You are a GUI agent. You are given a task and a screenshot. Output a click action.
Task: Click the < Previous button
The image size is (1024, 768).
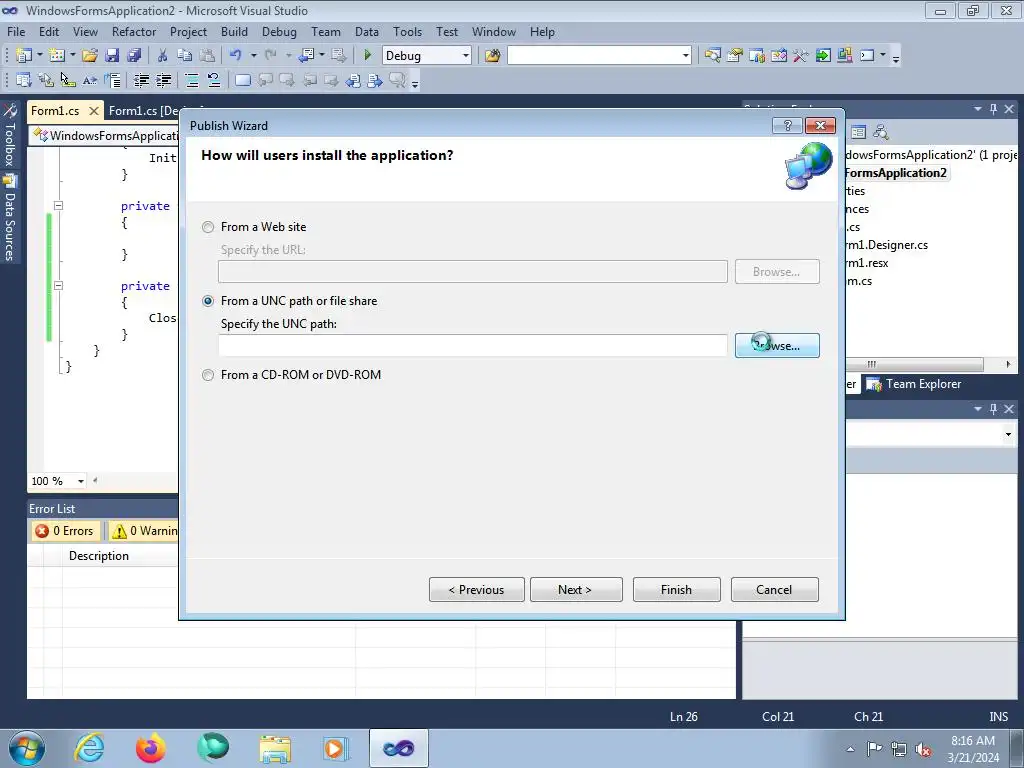[x=477, y=590]
